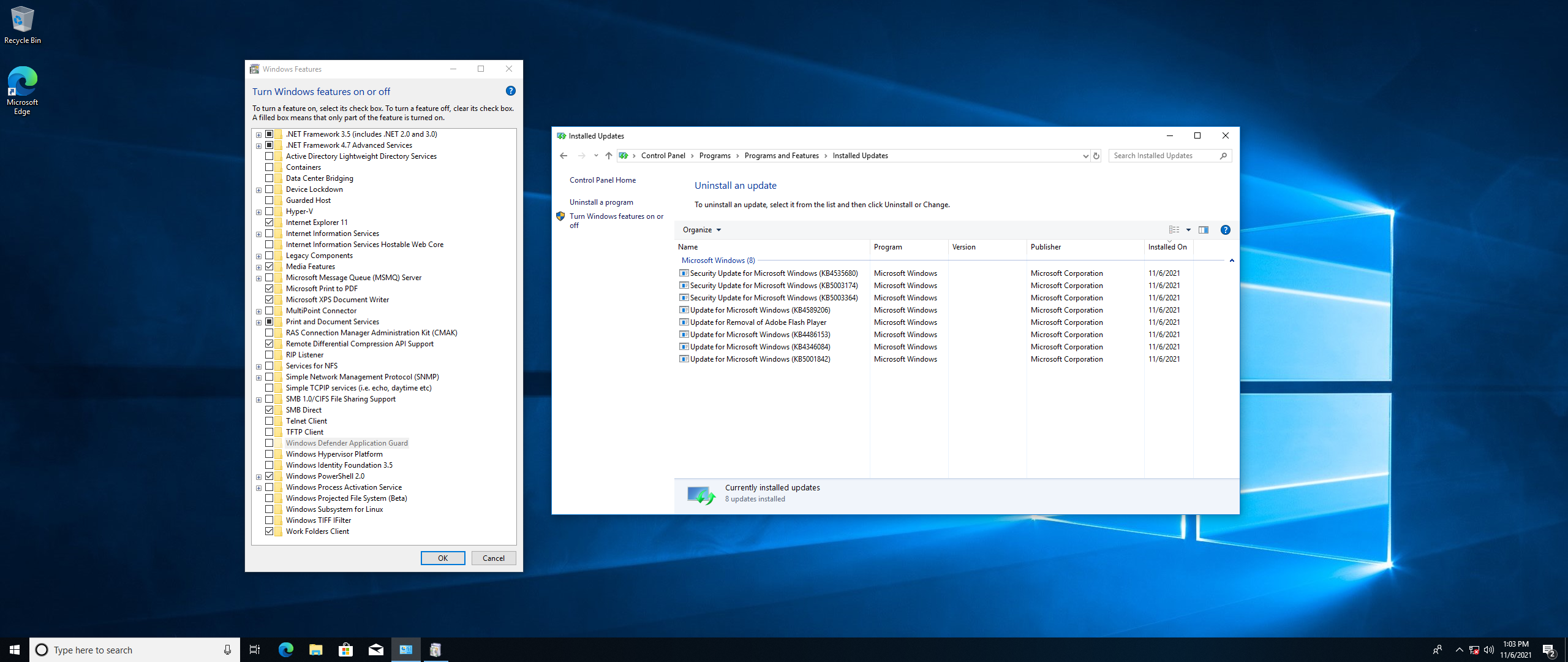1568x662 pixels.
Task: Open File Explorer from taskbar
Action: pyautogui.click(x=315, y=650)
